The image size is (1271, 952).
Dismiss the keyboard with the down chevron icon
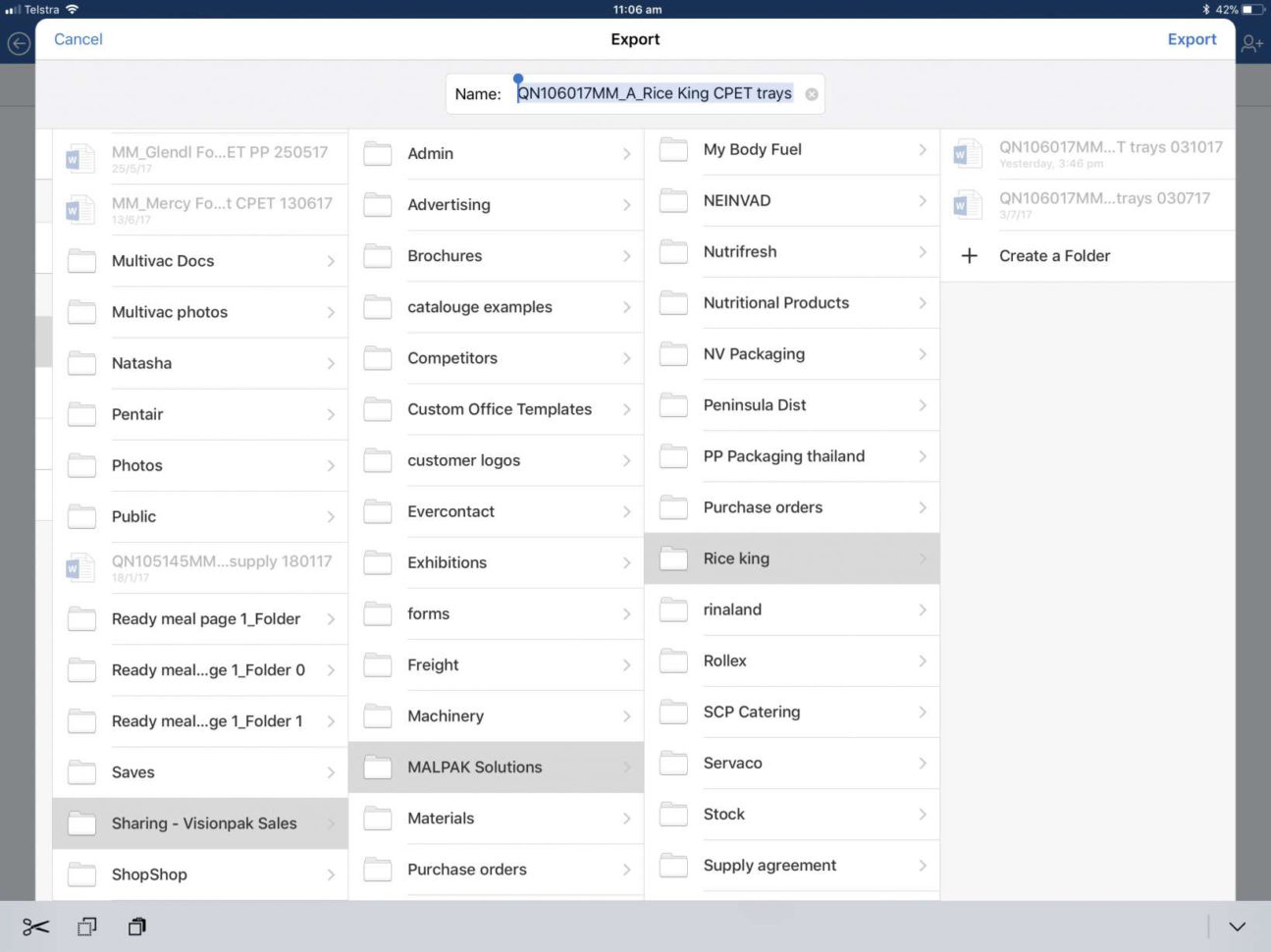1236,926
